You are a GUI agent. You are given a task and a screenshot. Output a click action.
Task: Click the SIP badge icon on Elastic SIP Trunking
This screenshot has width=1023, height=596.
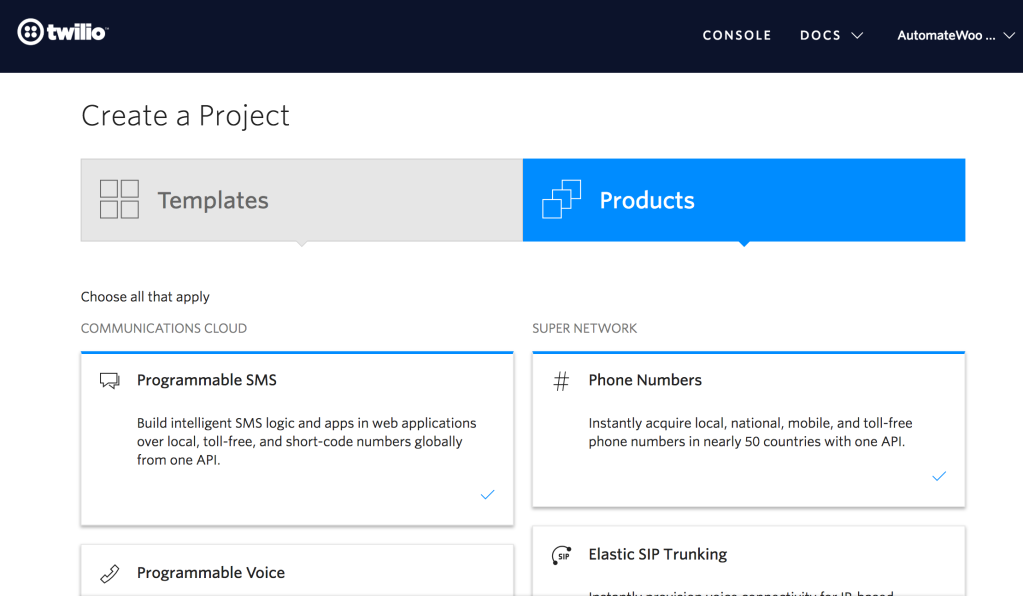(561, 554)
